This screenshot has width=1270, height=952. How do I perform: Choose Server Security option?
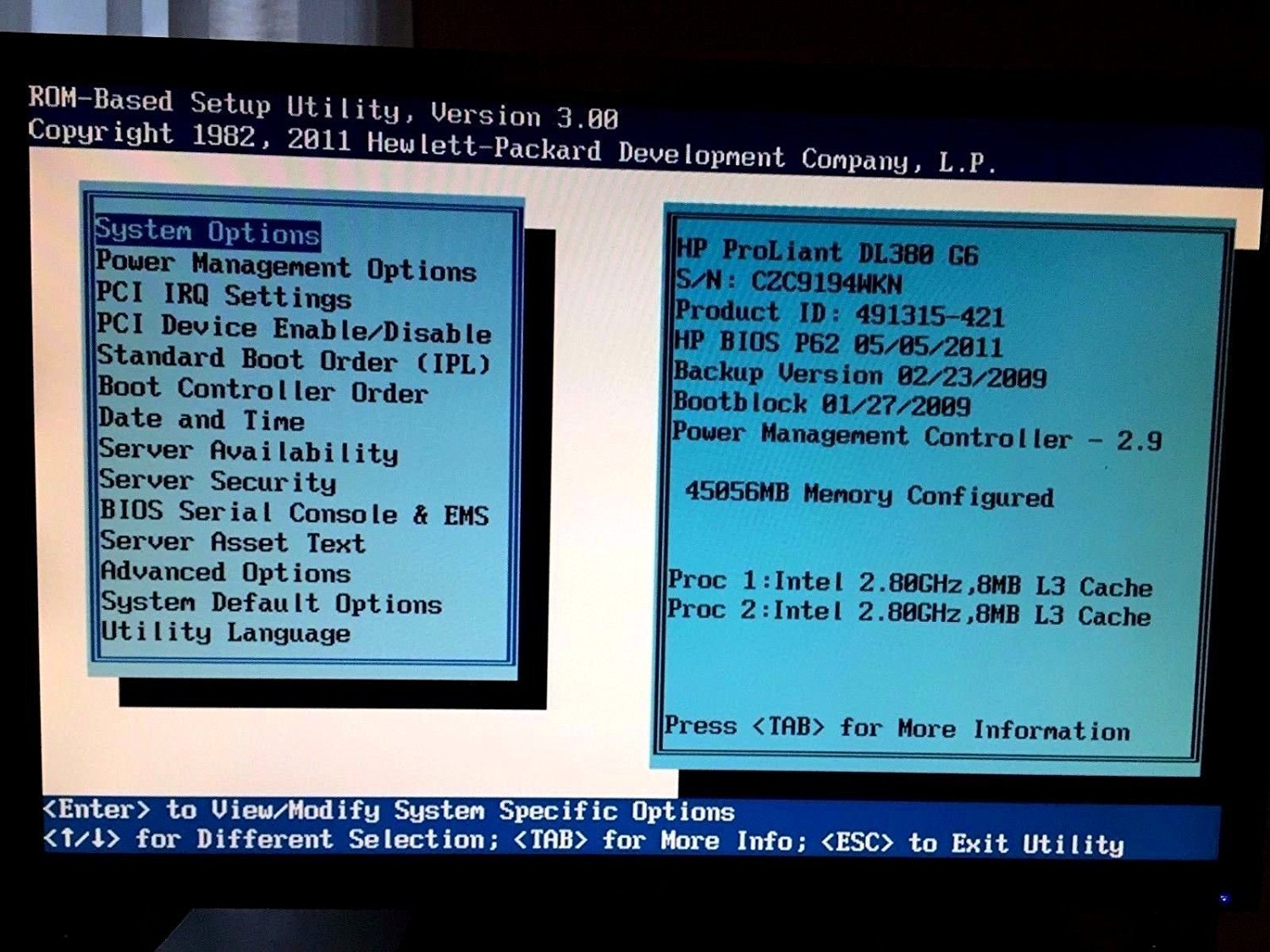218,481
